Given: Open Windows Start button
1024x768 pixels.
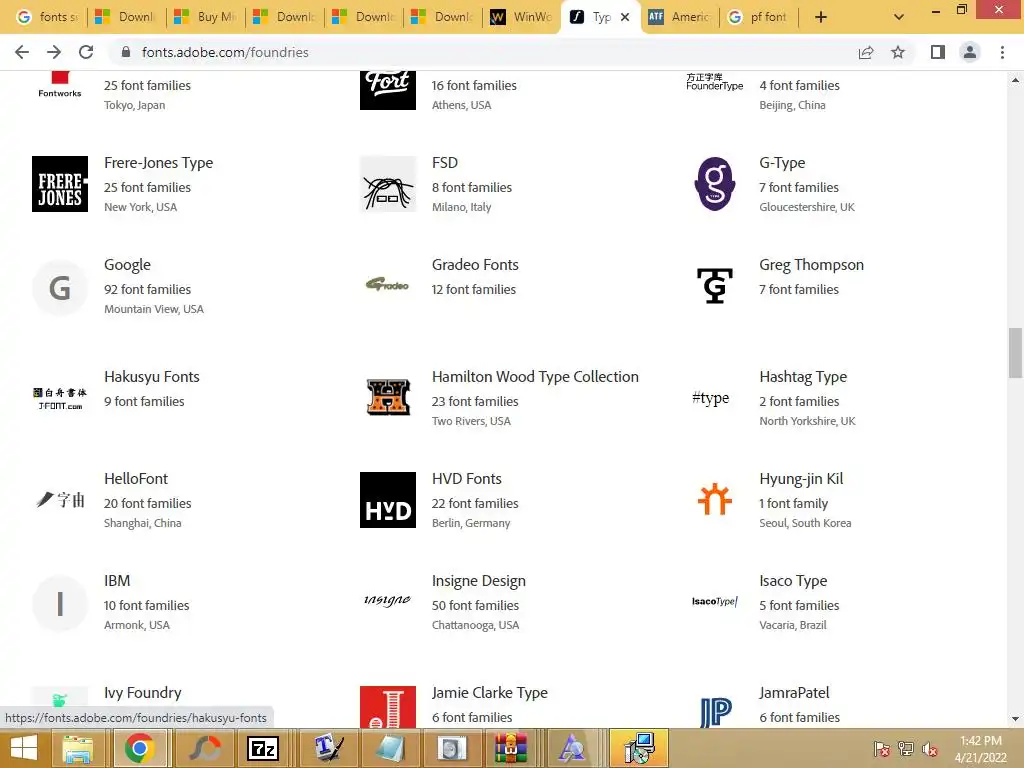Looking at the screenshot, I should coord(24,748).
